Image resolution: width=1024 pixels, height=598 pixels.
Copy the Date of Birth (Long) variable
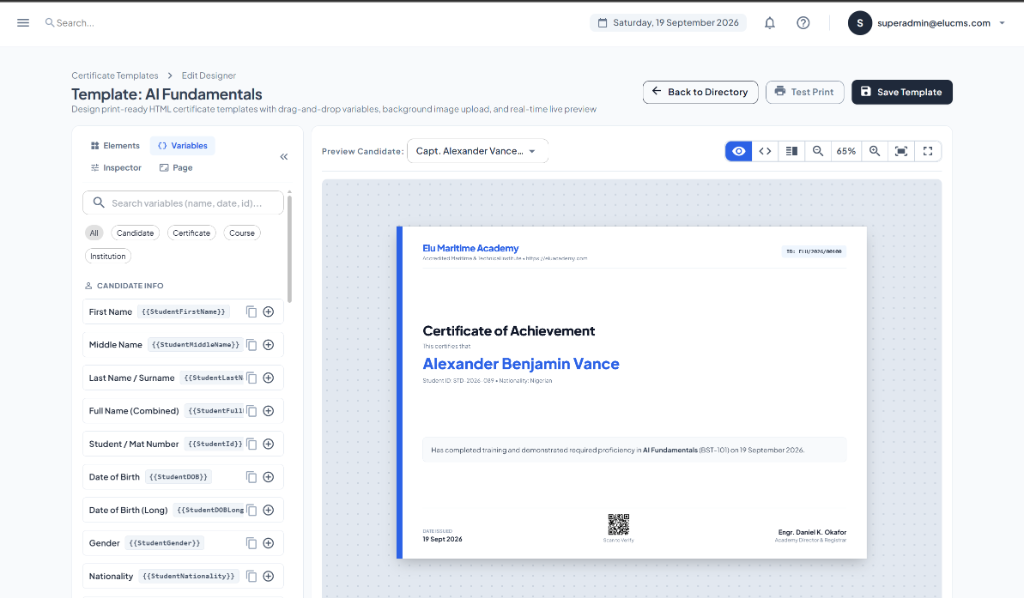tap(251, 511)
